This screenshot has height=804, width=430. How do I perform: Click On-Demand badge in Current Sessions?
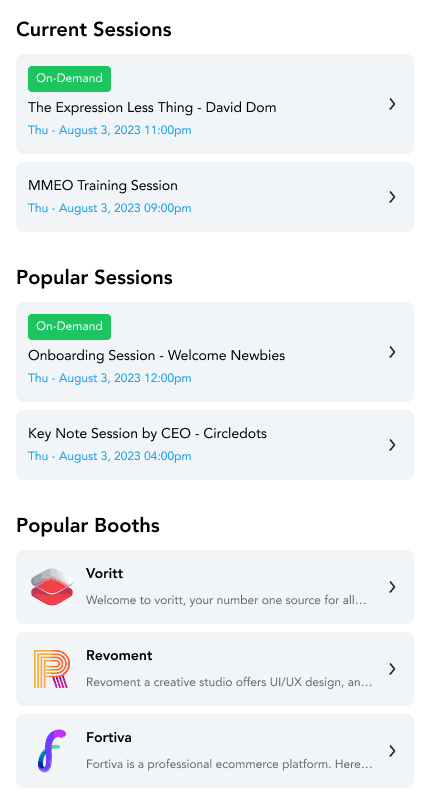pyautogui.click(x=69, y=78)
